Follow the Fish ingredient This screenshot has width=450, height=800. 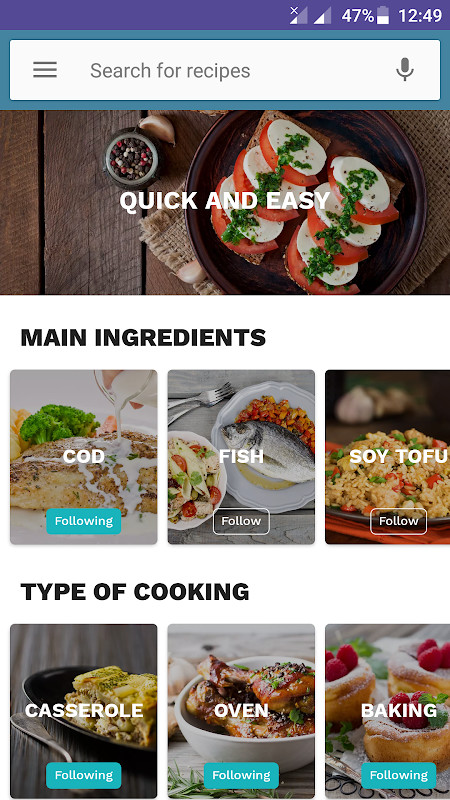point(241,521)
